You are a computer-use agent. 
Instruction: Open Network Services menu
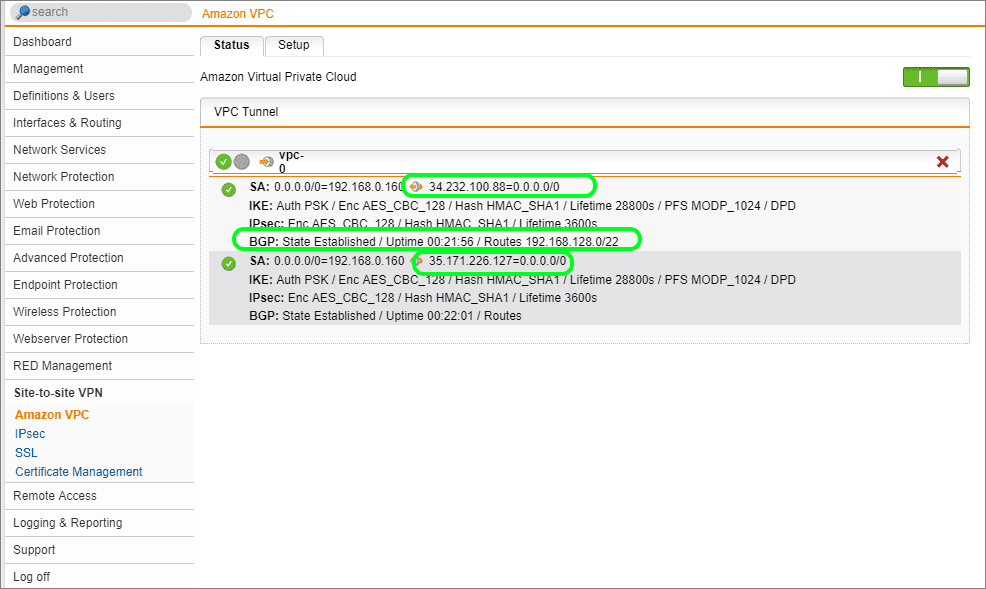pyautogui.click(x=99, y=150)
